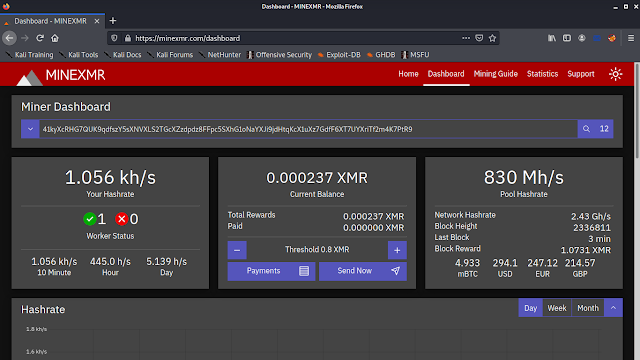
Task: Open the Firefox hamburger menu
Action: [631, 38]
